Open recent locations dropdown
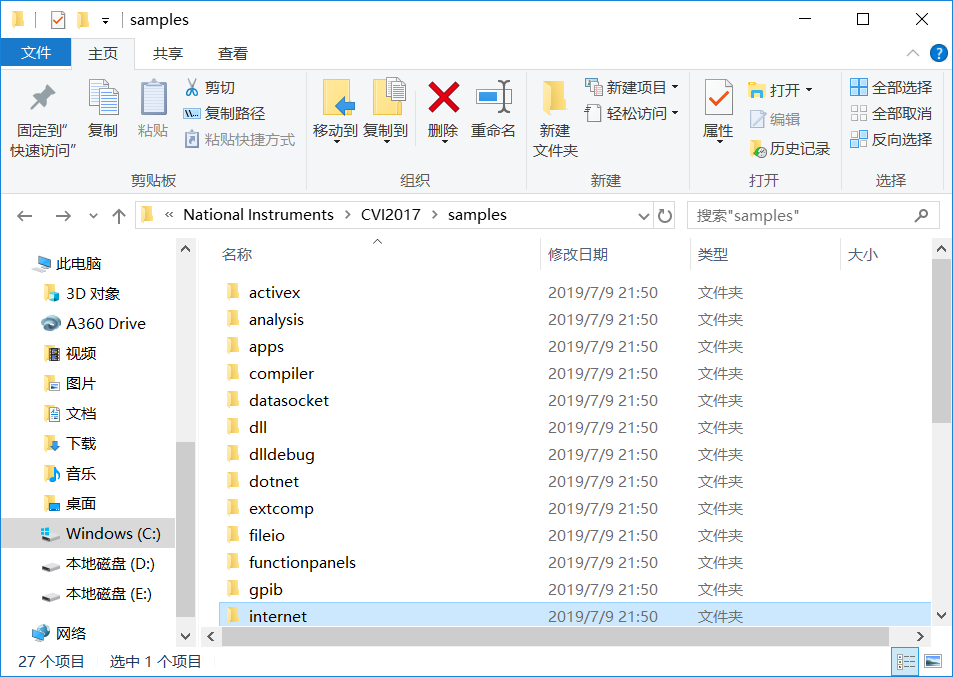Image resolution: width=953 pixels, height=677 pixels. tap(93, 216)
